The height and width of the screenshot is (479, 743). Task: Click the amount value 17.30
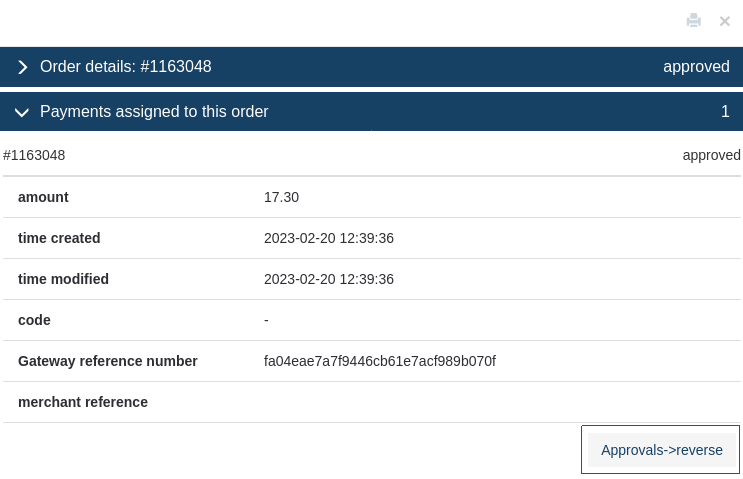(281, 197)
